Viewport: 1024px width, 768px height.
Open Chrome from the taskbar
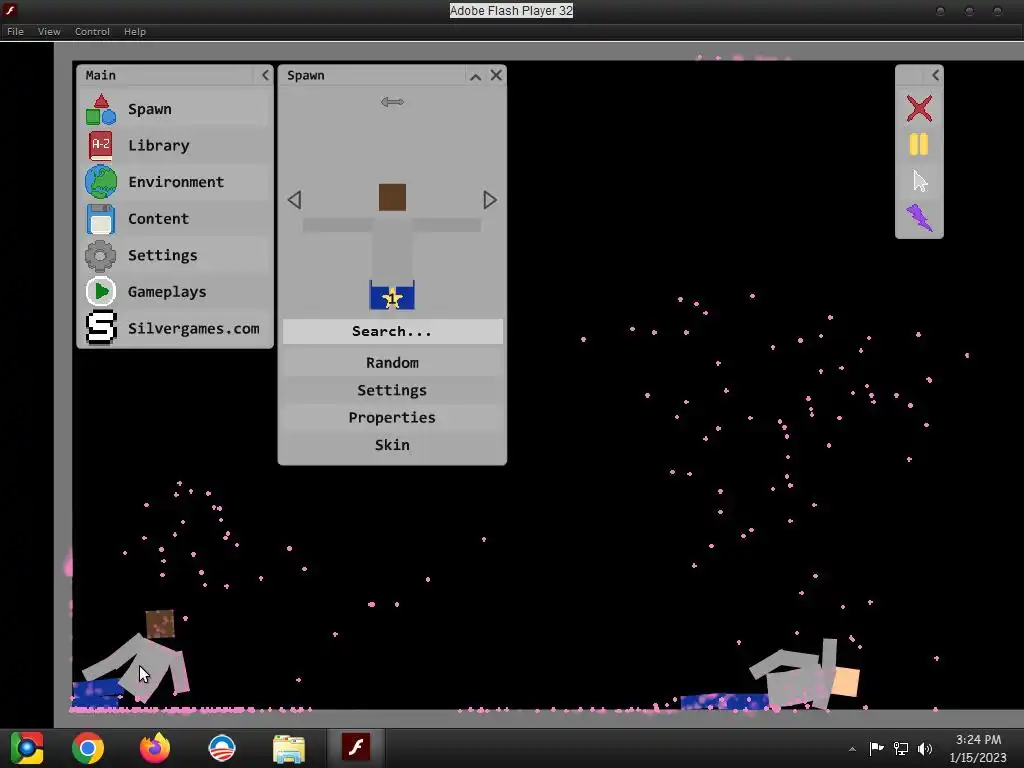88,748
